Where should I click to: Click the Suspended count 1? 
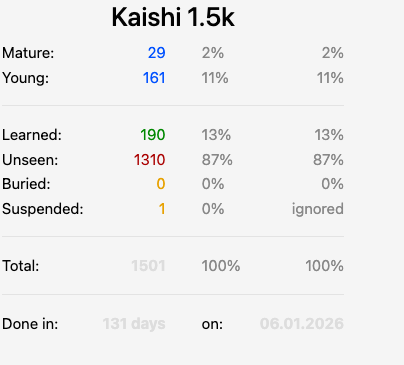162,209
